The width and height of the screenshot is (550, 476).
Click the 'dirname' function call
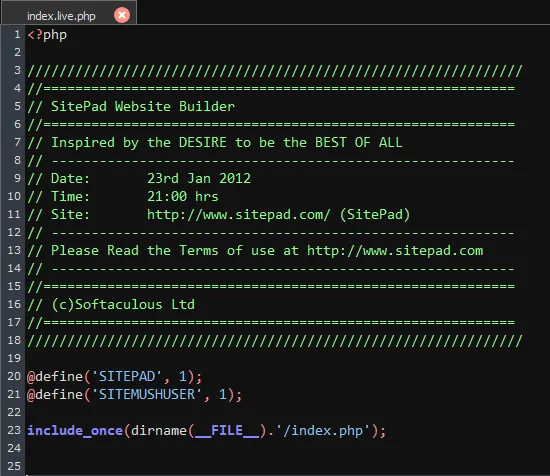pos(159,430)
